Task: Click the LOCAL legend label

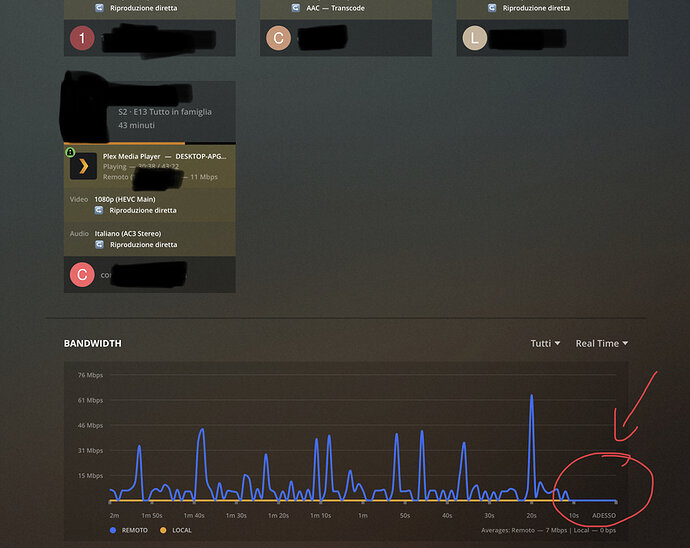Action: click(182, 530)
